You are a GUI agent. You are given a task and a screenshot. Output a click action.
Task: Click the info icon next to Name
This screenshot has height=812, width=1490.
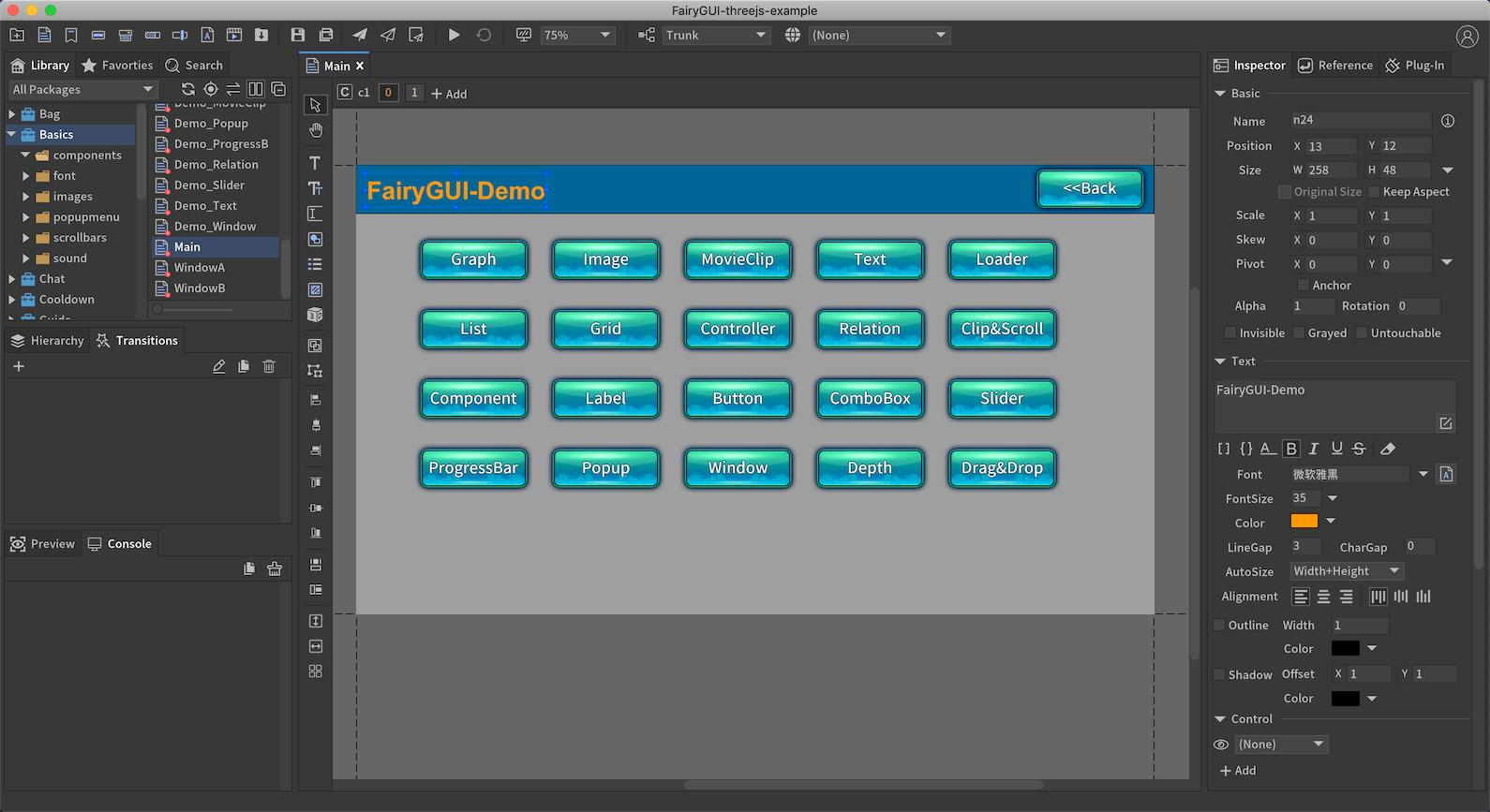point(1448,121)
